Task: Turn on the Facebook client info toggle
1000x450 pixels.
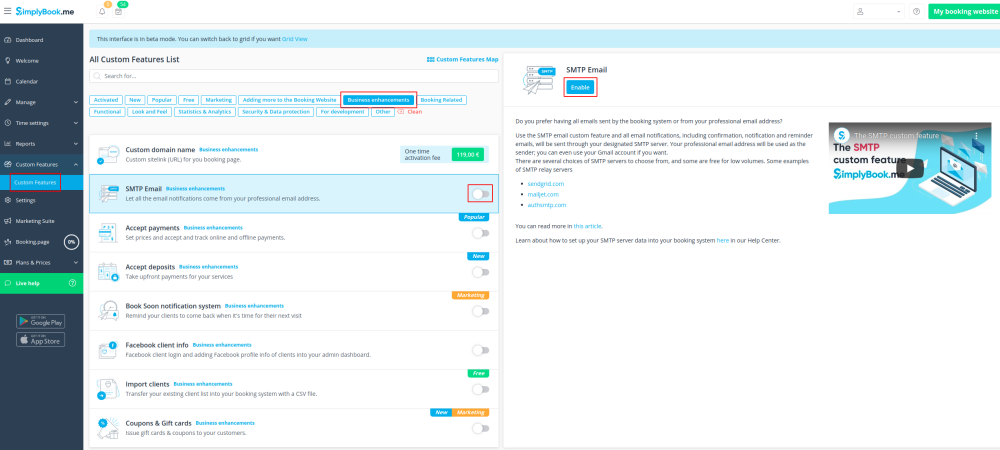Action: tap(481, 350)
